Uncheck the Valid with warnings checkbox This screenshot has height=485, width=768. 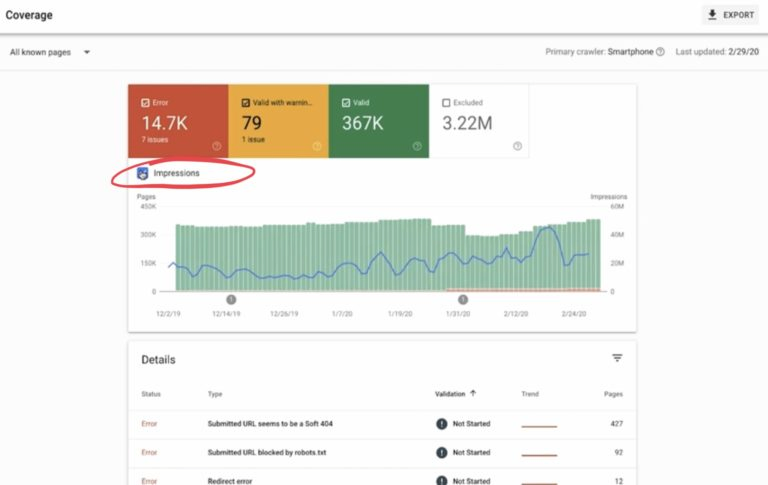246,102
